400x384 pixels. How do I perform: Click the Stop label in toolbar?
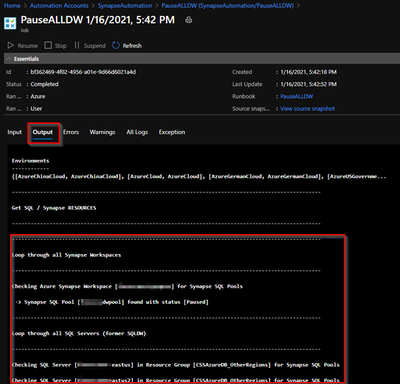point(60,46)
